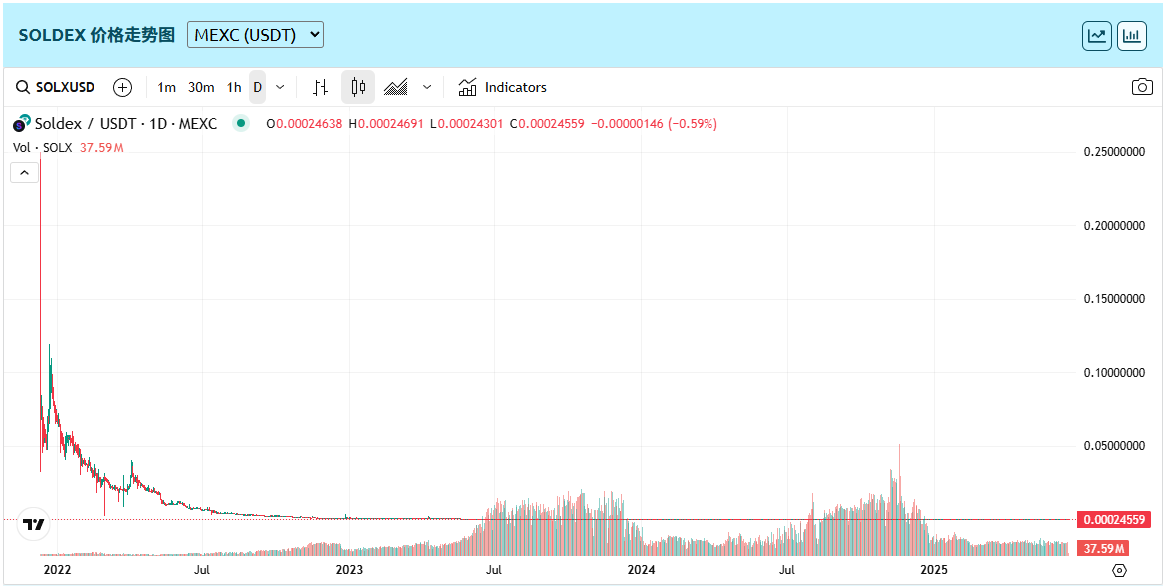Open the Indicators menu
The image size is (1165, 586).
click(x=502, y=87)
